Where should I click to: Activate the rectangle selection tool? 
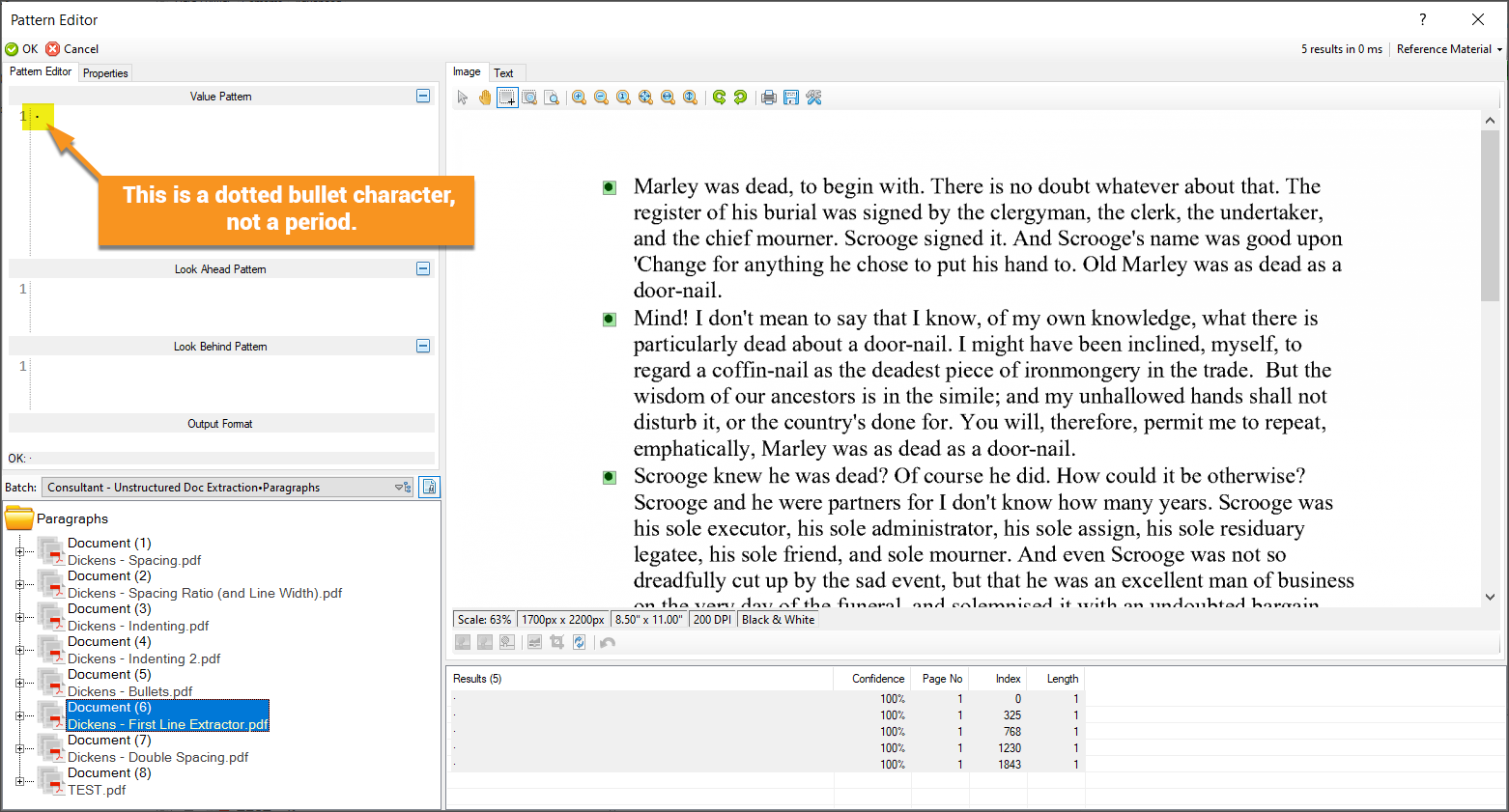click(x=507, y=98)
